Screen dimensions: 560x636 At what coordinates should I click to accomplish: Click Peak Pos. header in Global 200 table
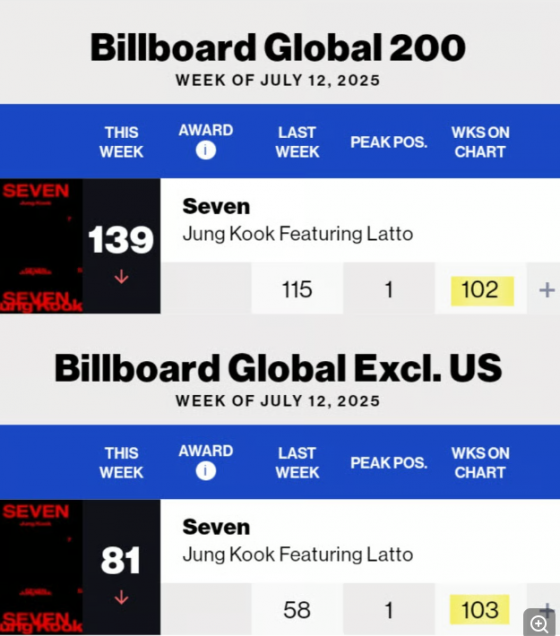[x=389, y=142]
